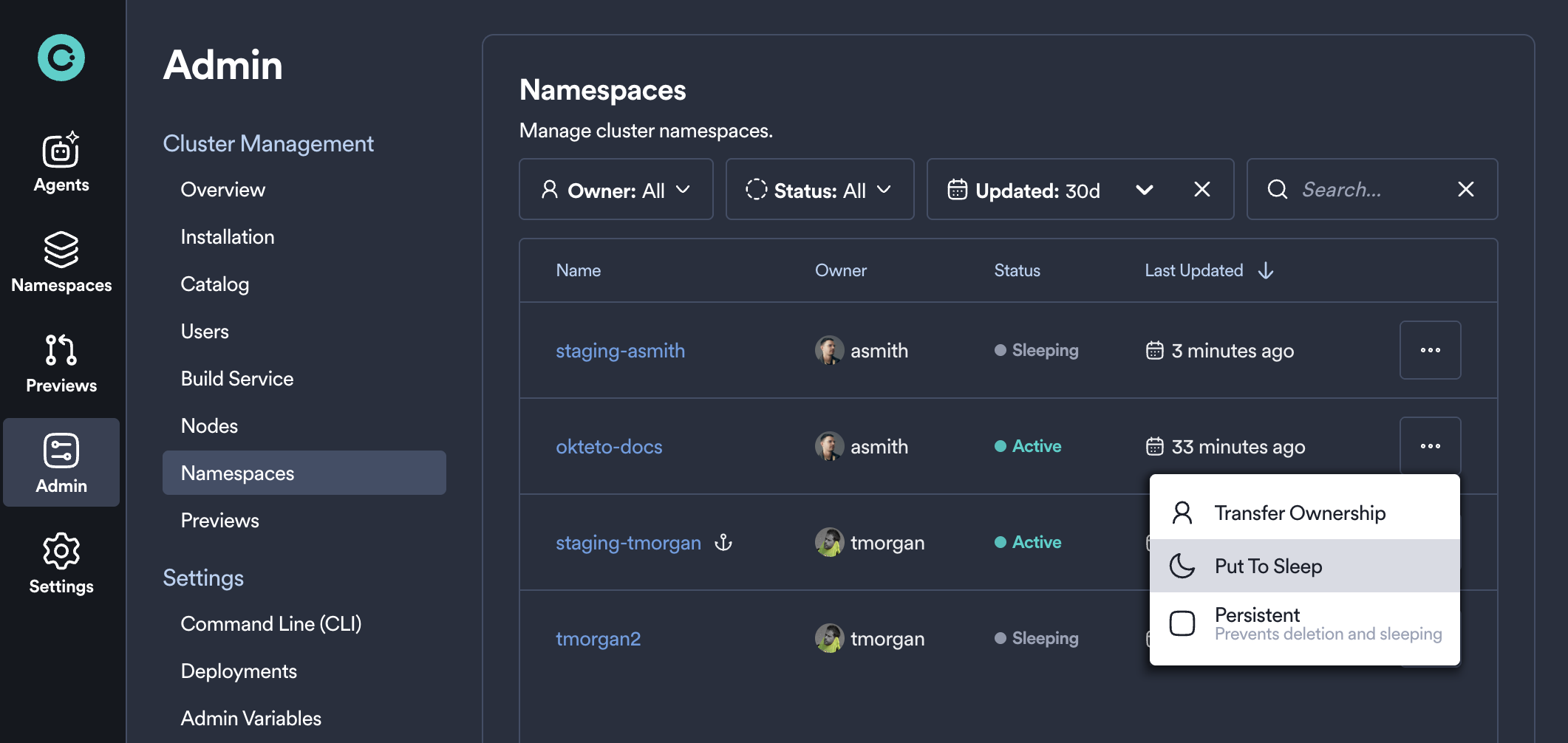Viewport: 1568px width, 743px height.
Task: Click asmith's avatar in the okteto-docs row
Action: [x=829, y=446]
